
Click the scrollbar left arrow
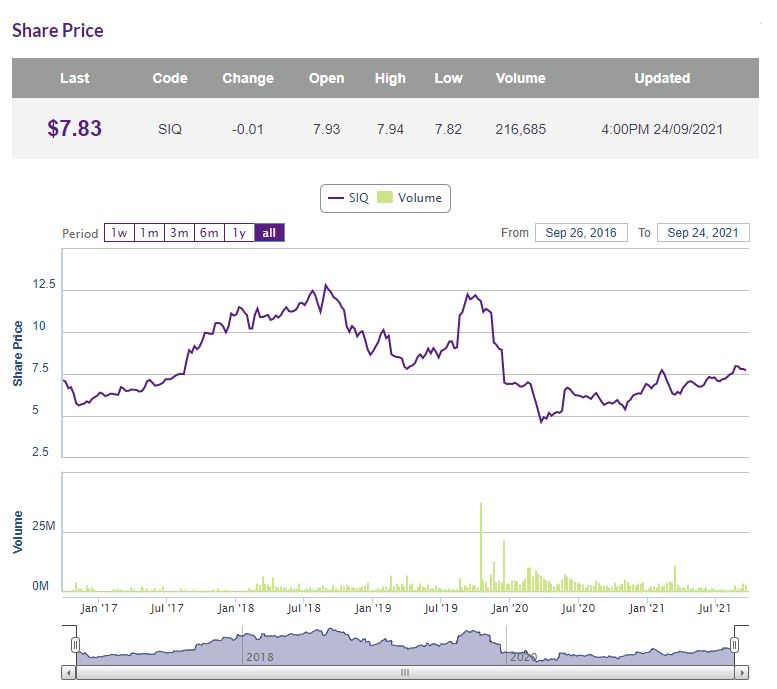(68, 672)
